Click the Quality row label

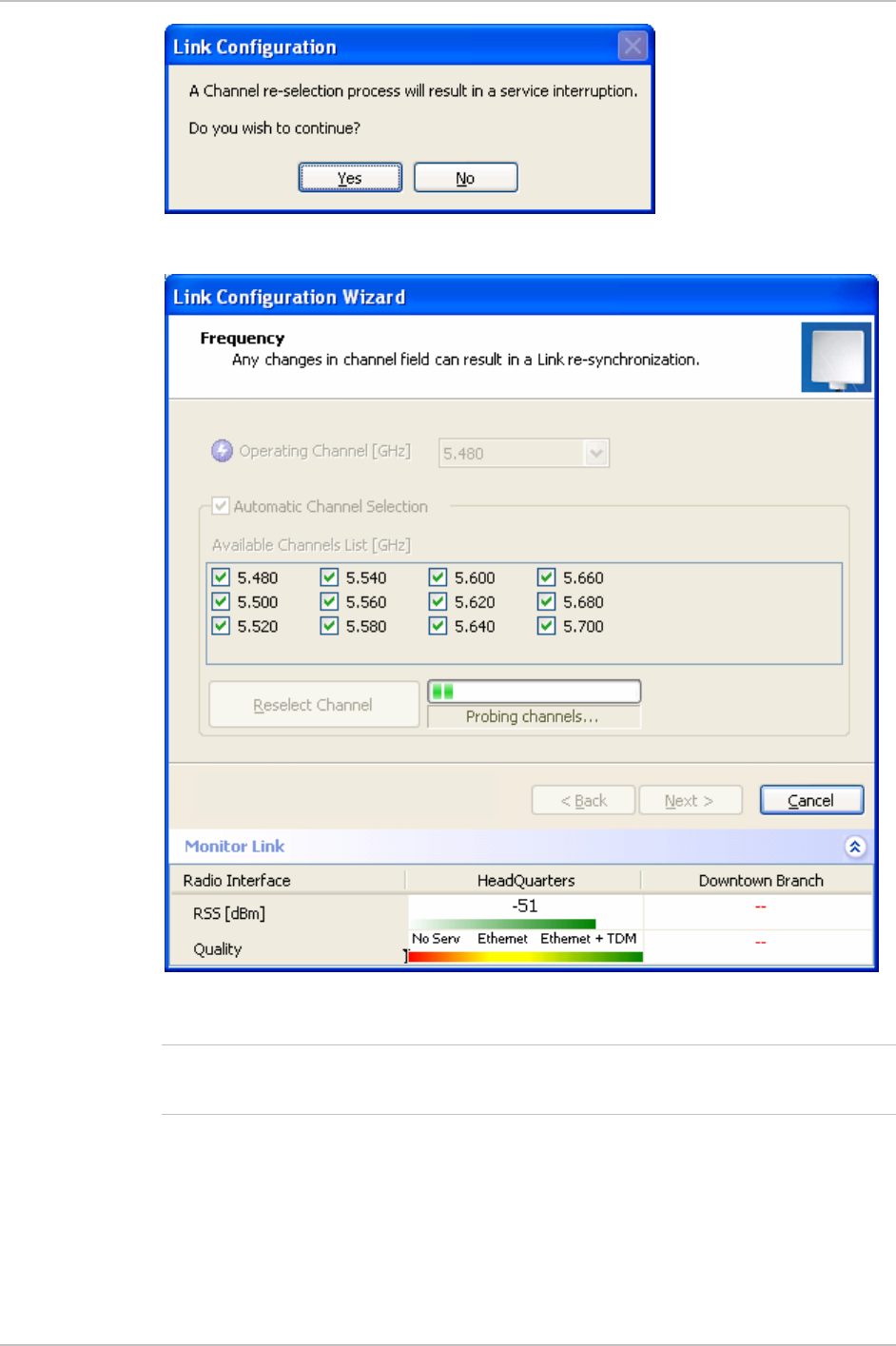click(218, 949)
